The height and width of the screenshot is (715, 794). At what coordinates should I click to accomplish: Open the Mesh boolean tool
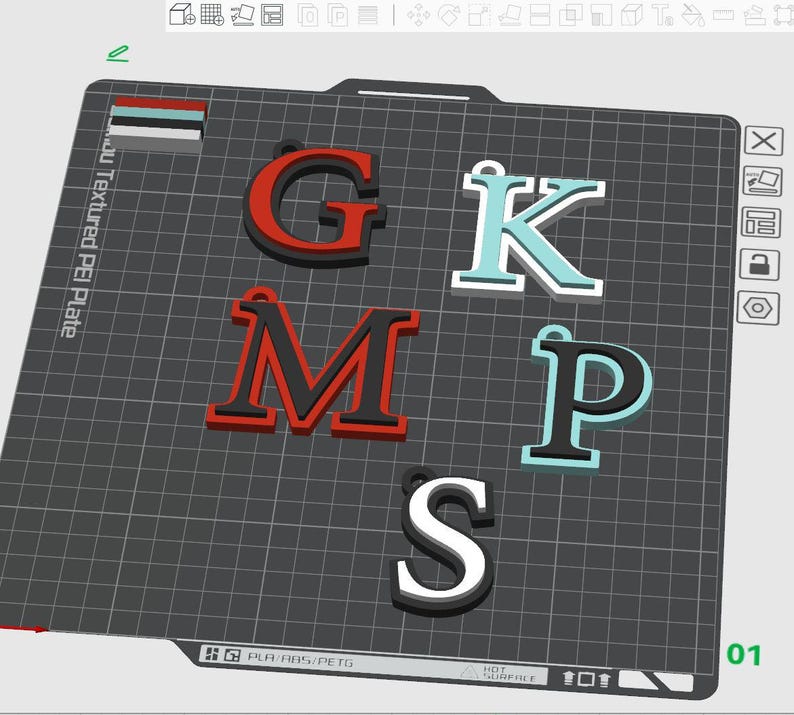pyautogui.click(x=571, y=15)
